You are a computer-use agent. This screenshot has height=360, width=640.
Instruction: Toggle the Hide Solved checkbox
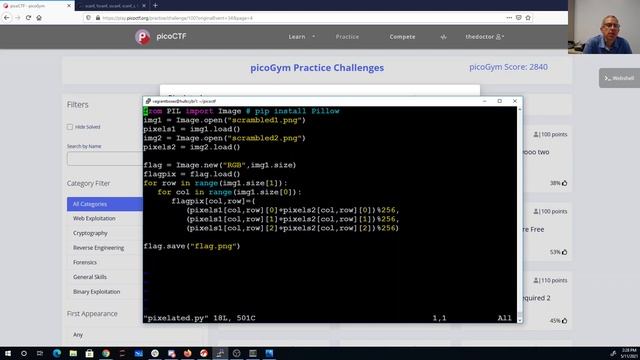pyautogui.click(x=70, y=127)
